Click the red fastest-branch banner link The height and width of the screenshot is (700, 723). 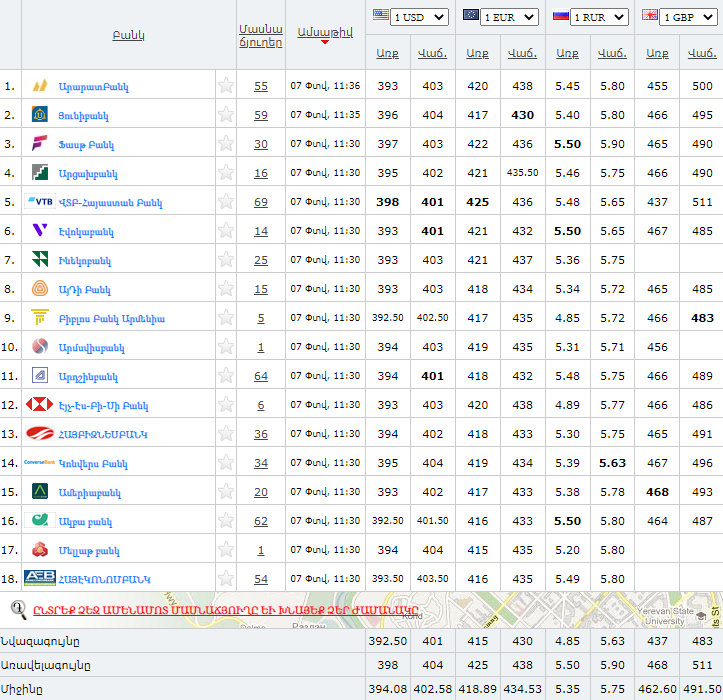(226, 610)
